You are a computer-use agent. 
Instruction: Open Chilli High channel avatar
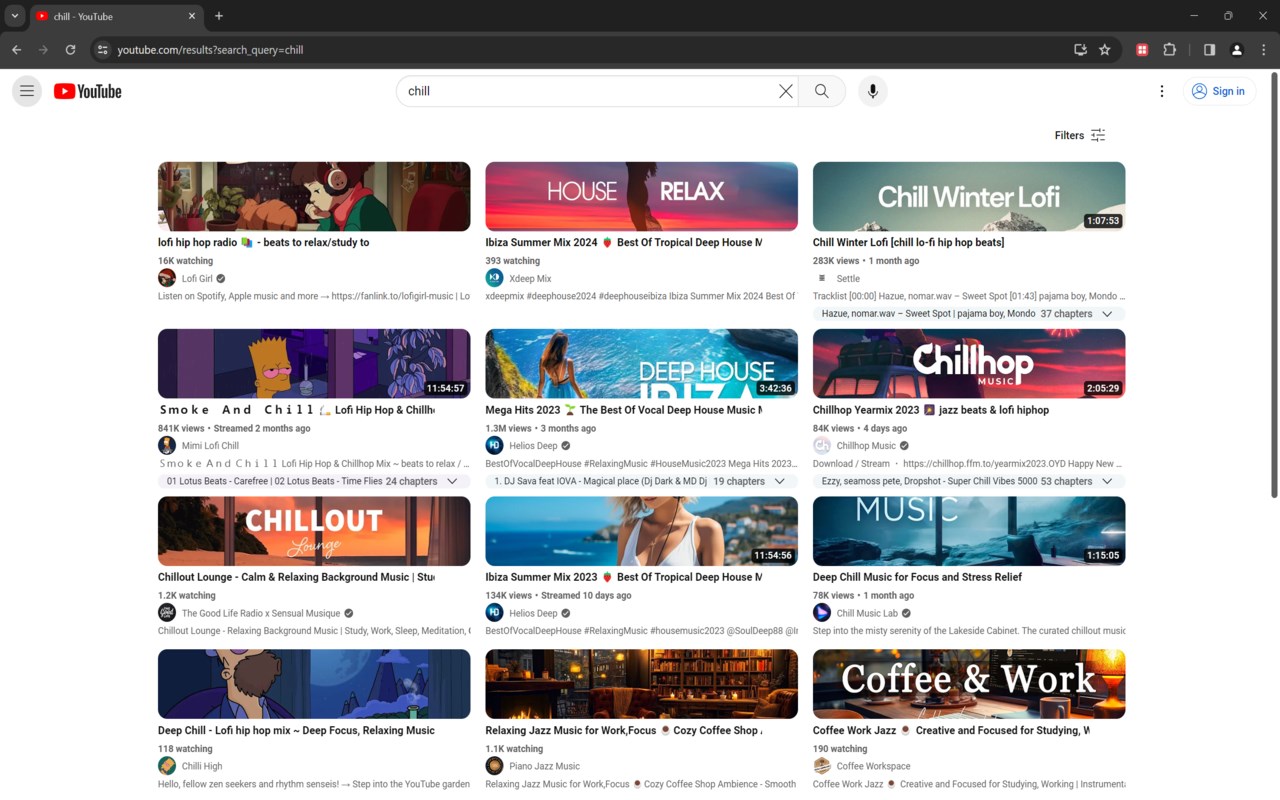pyautogui.click(x=167, y=765)
